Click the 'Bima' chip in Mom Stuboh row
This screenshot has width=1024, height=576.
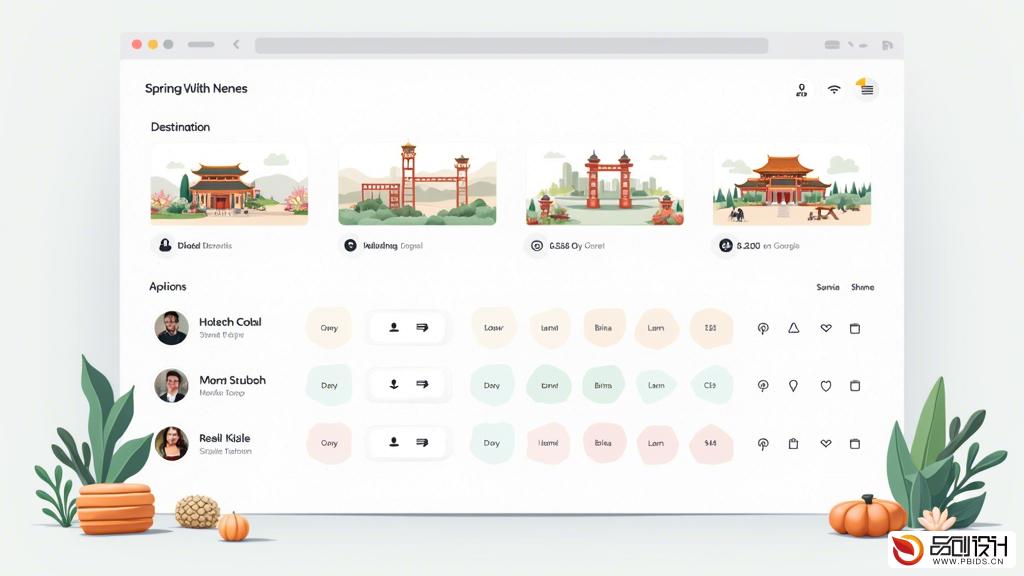click(x=603, y=385)
